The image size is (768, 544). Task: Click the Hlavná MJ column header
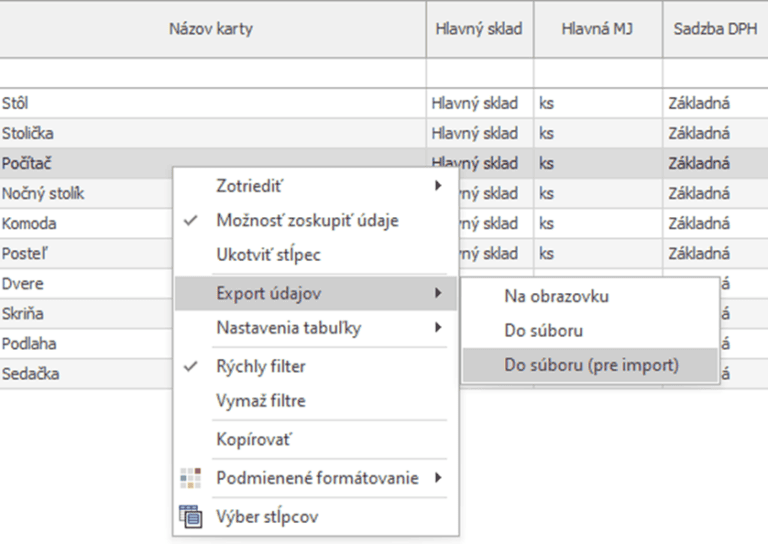pyautogui.click(x=597, y=29)
